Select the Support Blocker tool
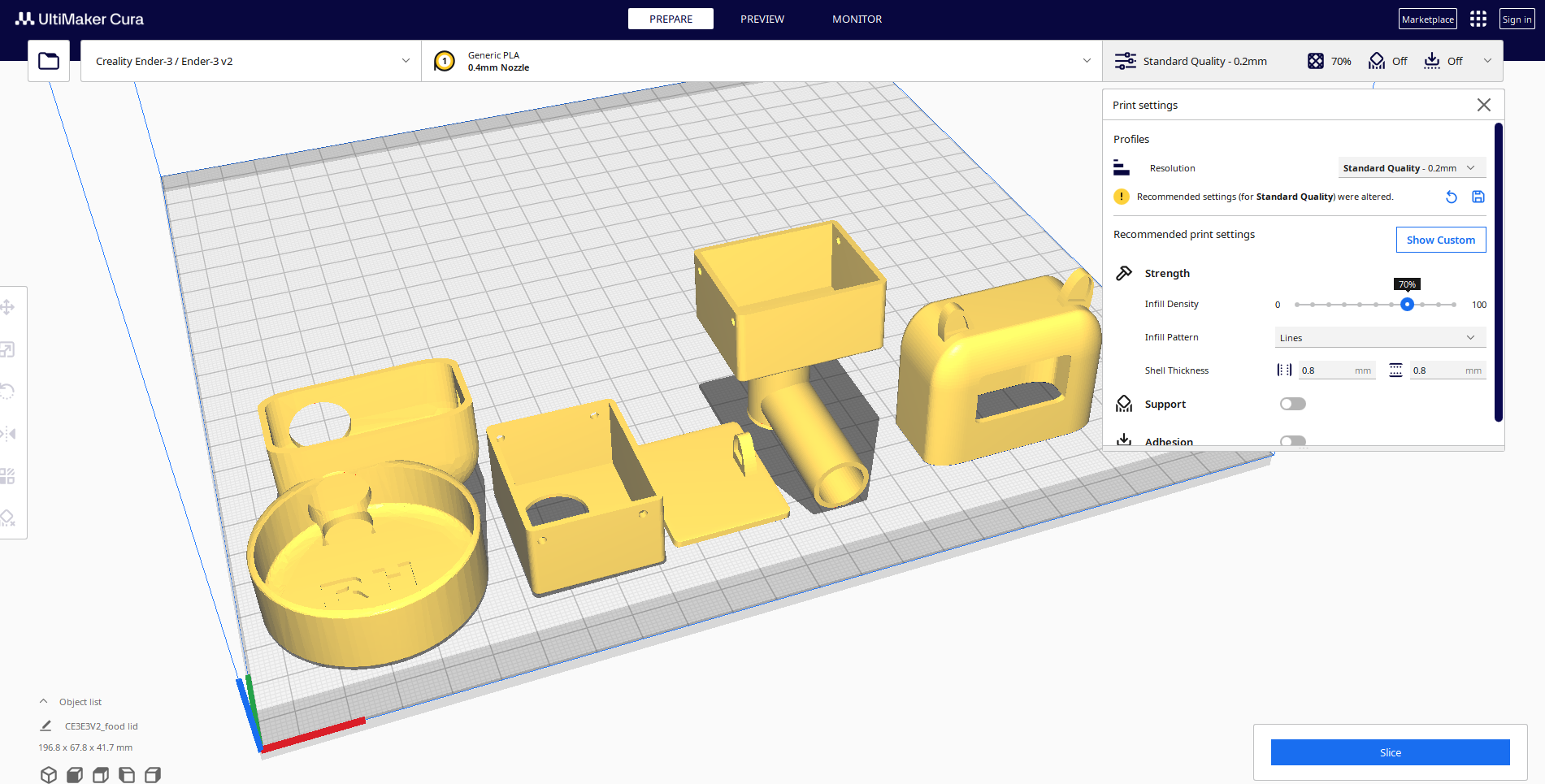1545x784 pixels. pos(7,518)
